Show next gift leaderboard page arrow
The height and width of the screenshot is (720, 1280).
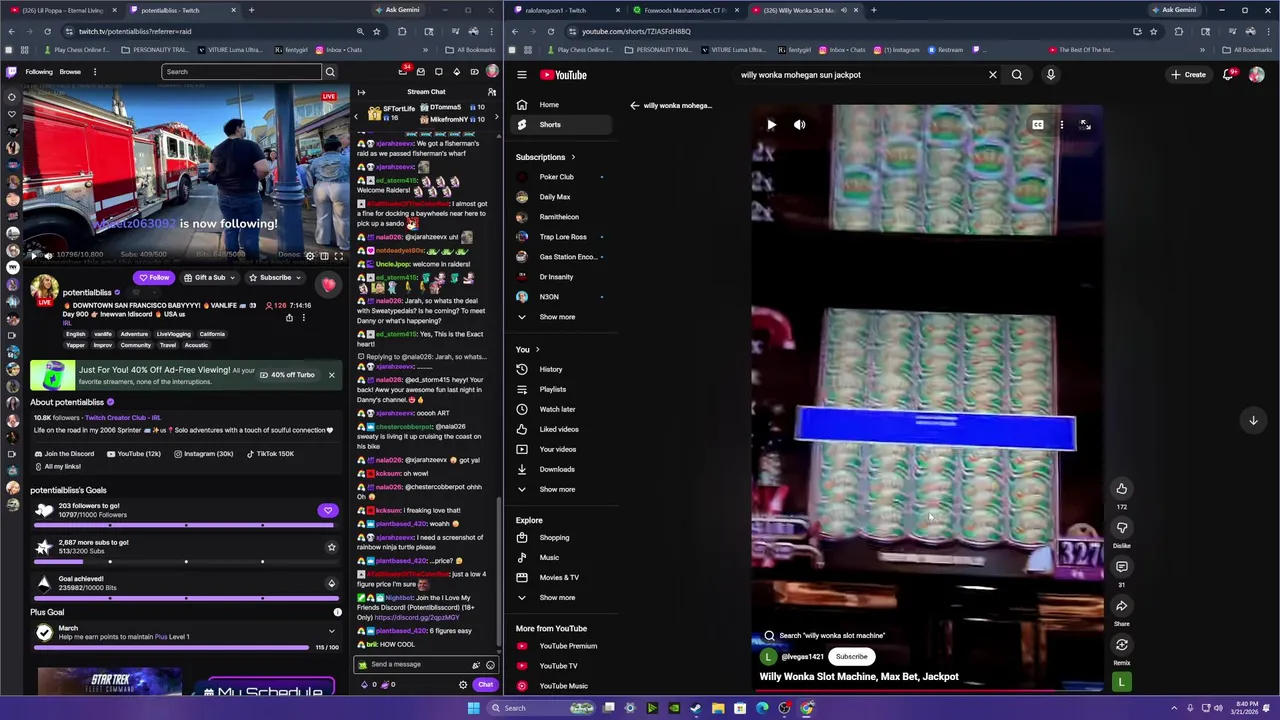tap(495, 117)
